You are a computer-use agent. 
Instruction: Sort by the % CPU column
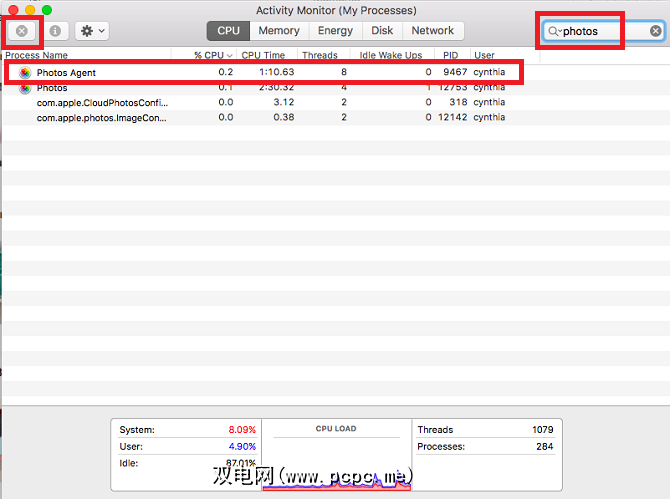(x=213, y=55)
